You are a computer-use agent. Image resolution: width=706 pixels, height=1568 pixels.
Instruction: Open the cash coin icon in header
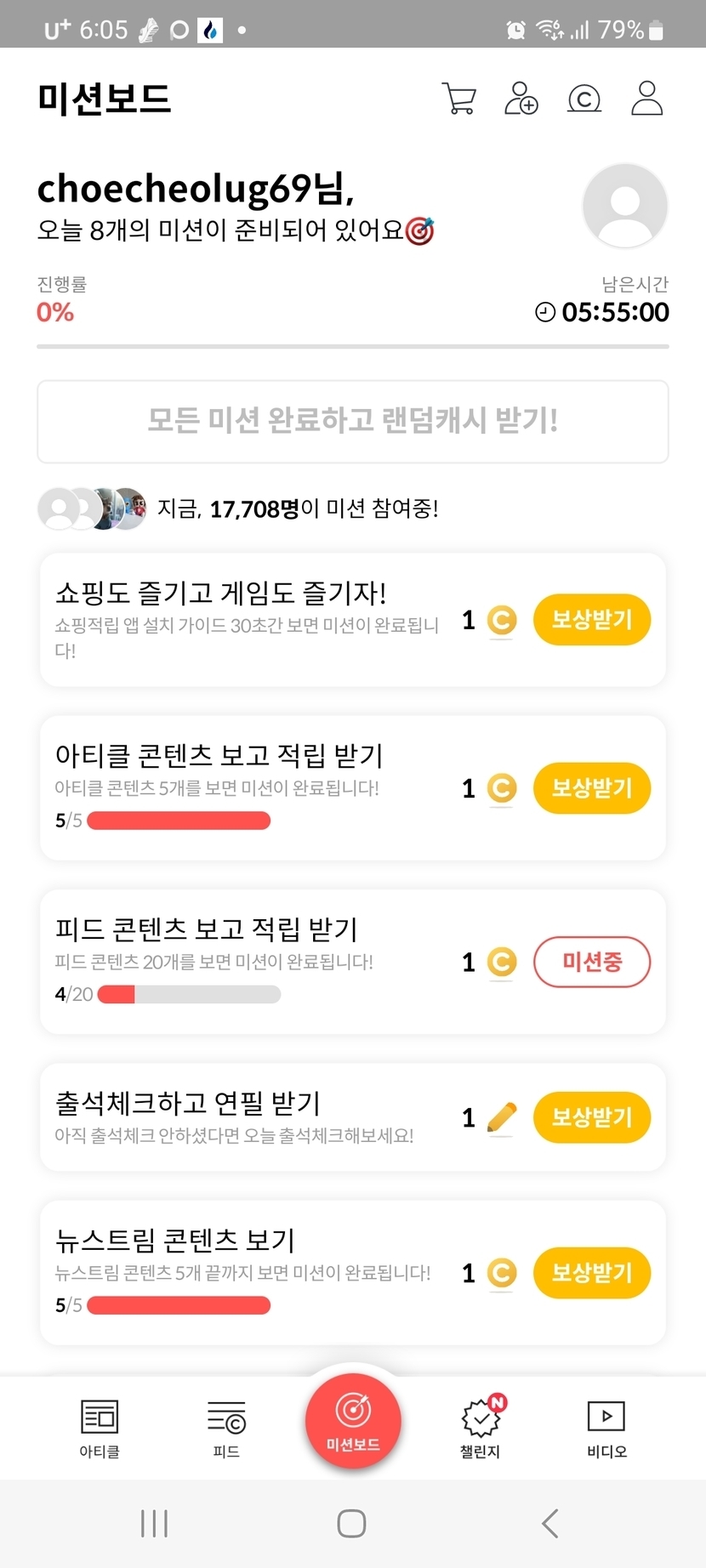[x=584, y=99]
